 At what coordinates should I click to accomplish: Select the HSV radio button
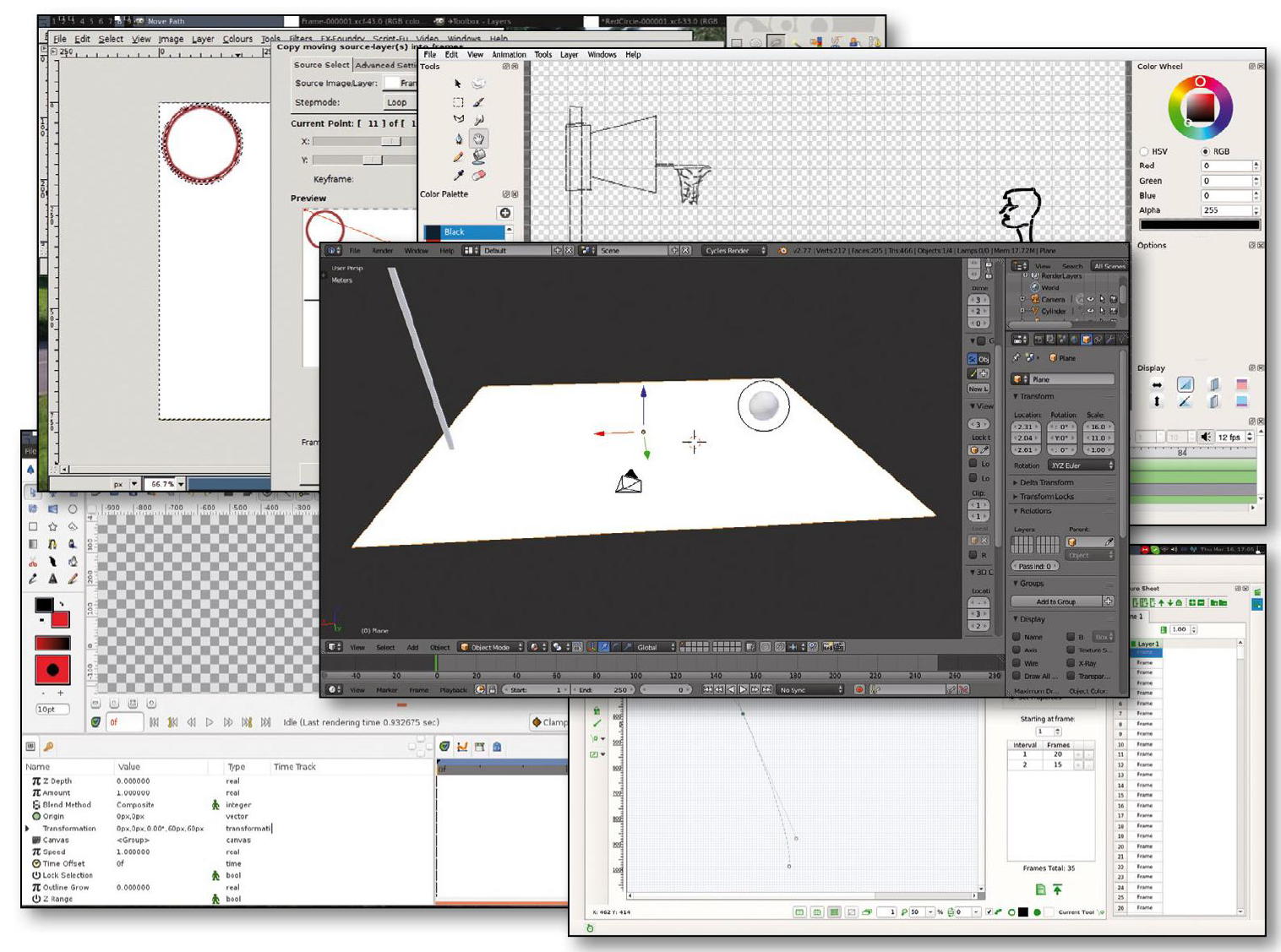click(x=1144, y=151)
